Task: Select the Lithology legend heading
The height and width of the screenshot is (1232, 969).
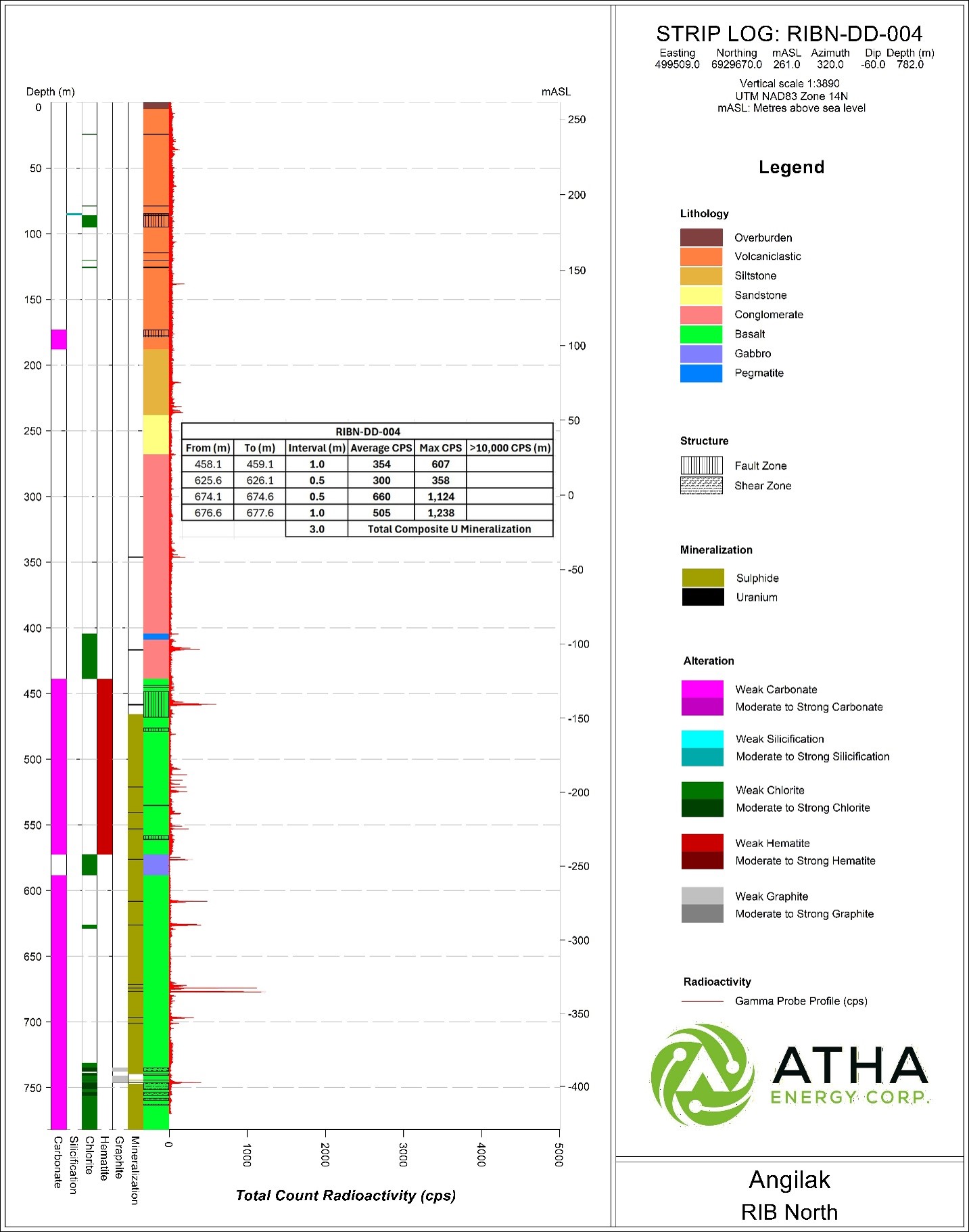Action: pyautogui.click(x=705, y=214)
